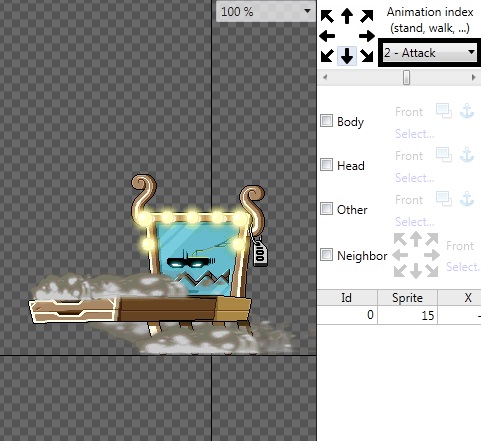The height and width of the screenshot is (441, 481).
Task: Select the down-right direction arrow
Action: coord(367,55)
